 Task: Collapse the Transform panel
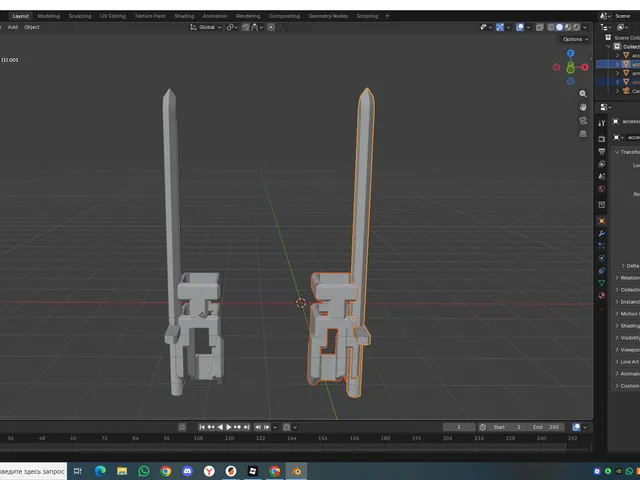click(x=617, y=152)
